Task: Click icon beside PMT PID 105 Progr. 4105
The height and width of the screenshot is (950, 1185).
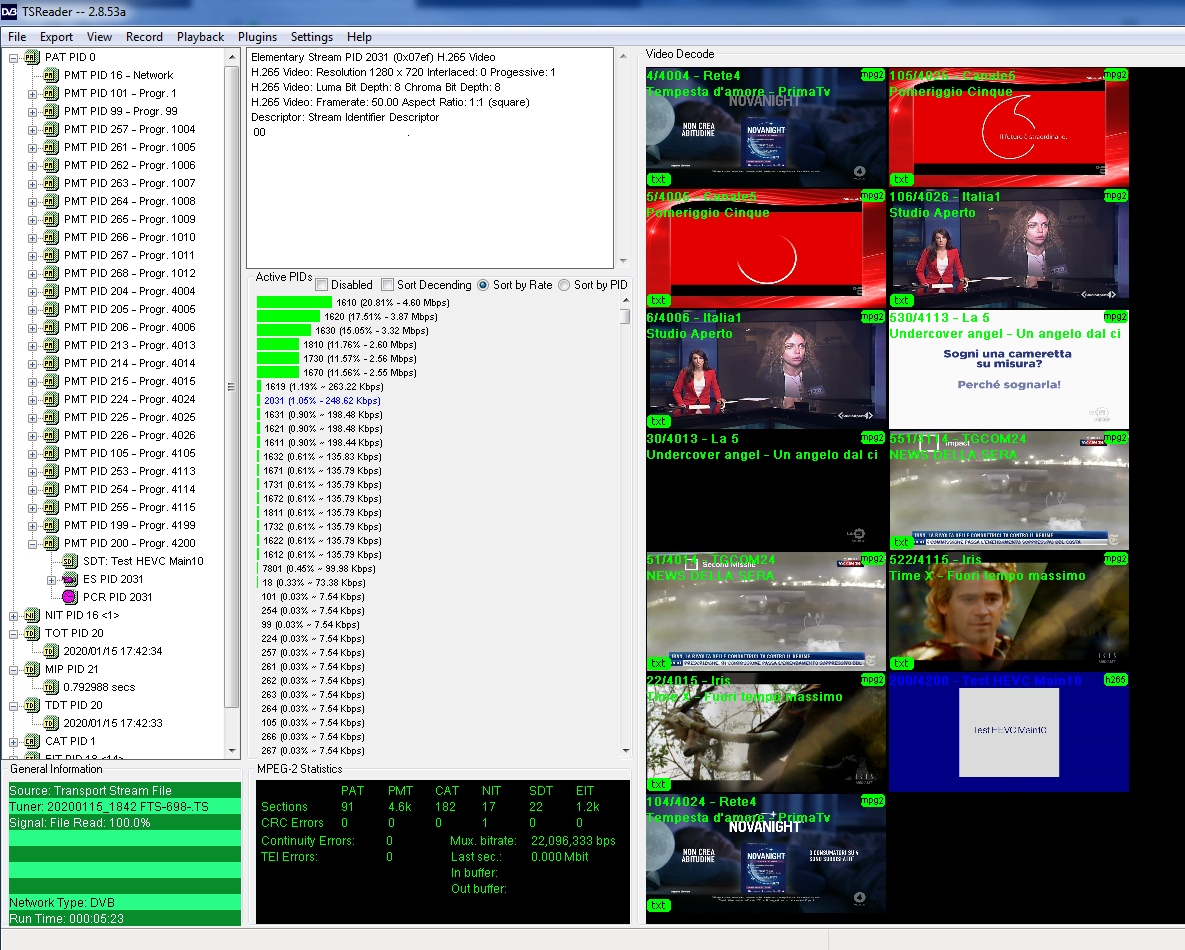Action: [x=51, y=453]
